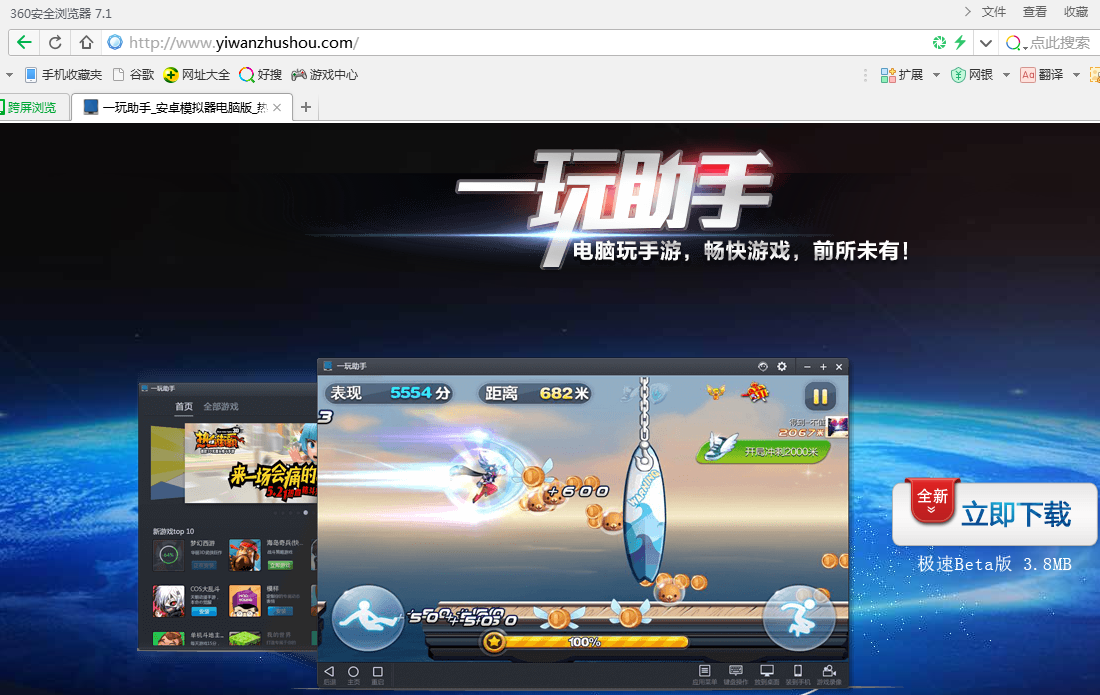
Task: Expand the bookmarks bar arrow at far left
Action: pos(9,74)
